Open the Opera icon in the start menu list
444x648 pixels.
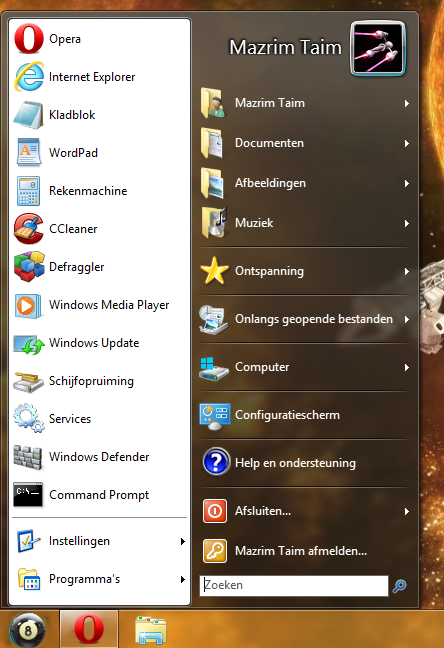29,38
